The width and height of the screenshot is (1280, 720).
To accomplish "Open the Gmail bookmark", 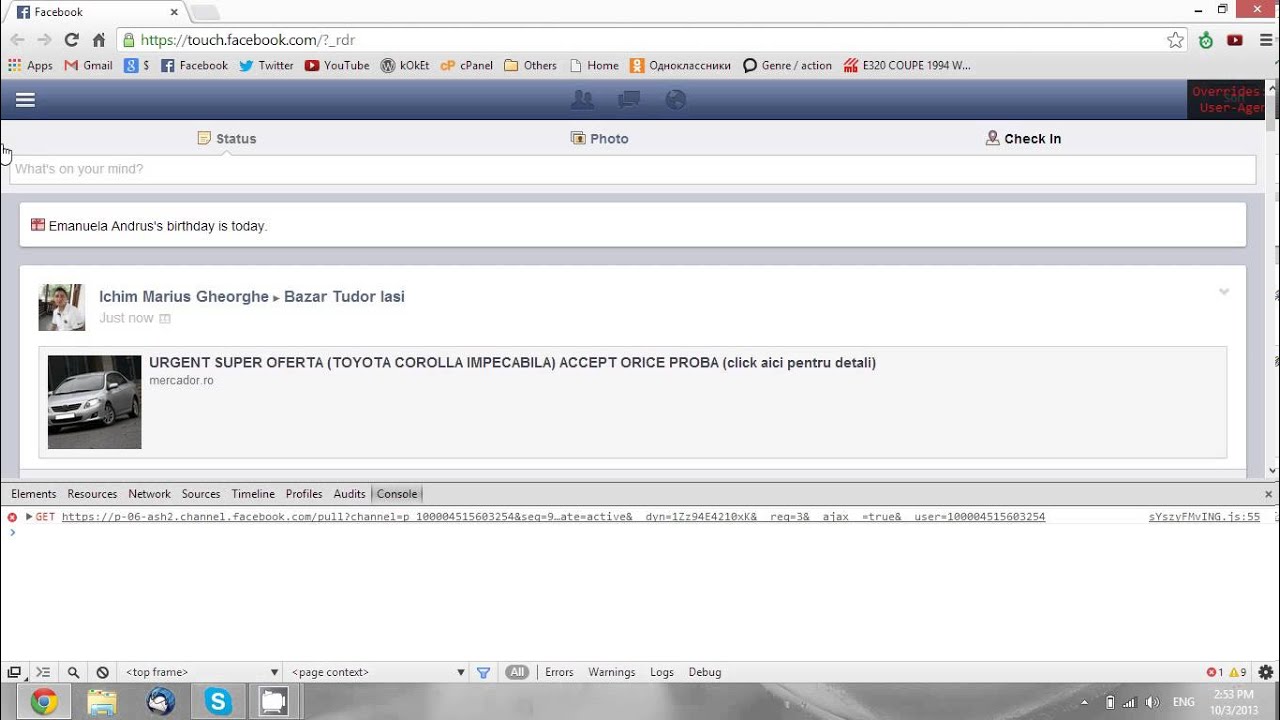I will [88, 65].
